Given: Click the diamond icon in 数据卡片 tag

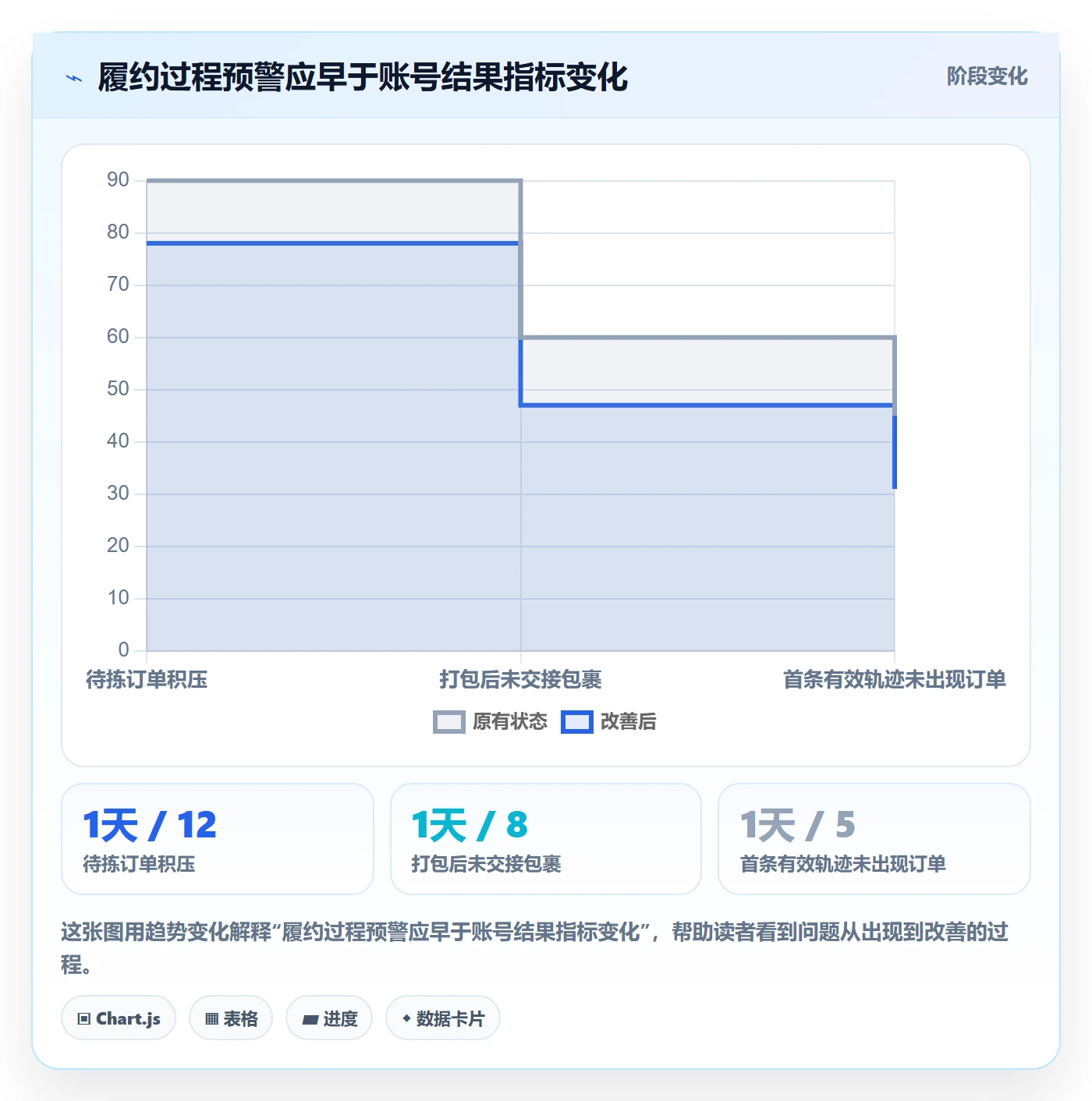Looking at the screenshot, I should 406,1018.
